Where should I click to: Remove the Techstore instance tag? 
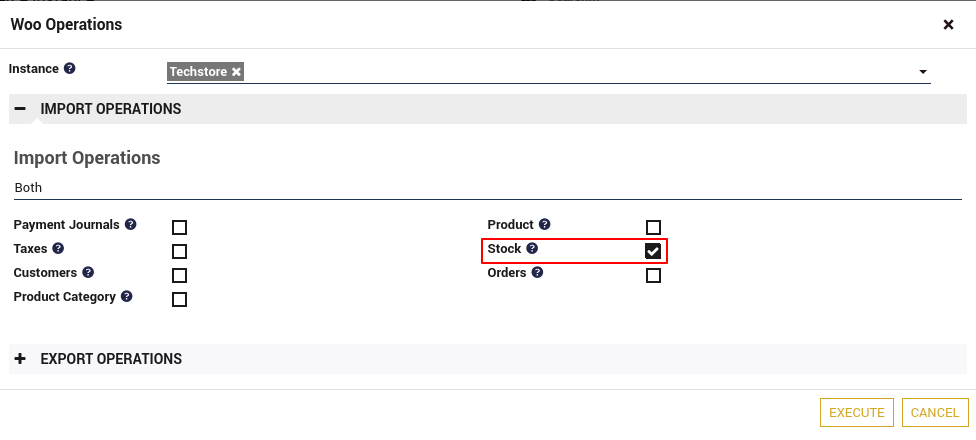(x=236, y=72)
